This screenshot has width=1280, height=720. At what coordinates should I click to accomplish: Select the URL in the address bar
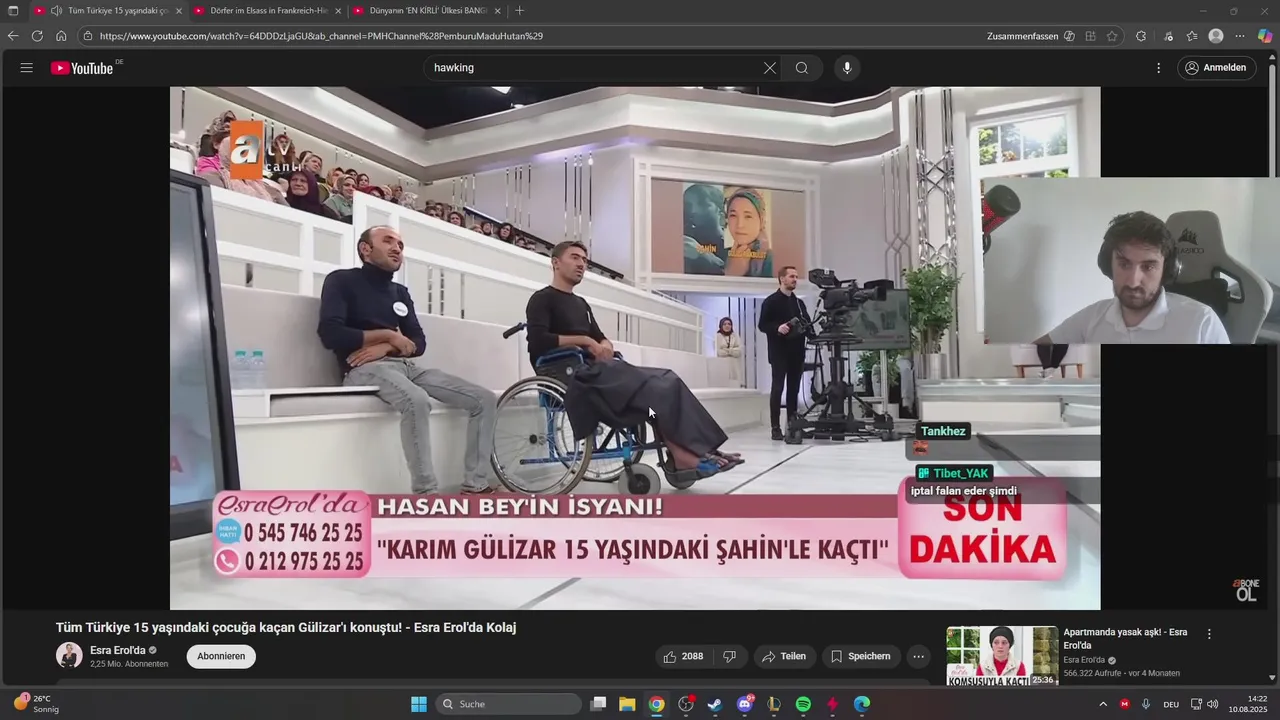[321, 36]
